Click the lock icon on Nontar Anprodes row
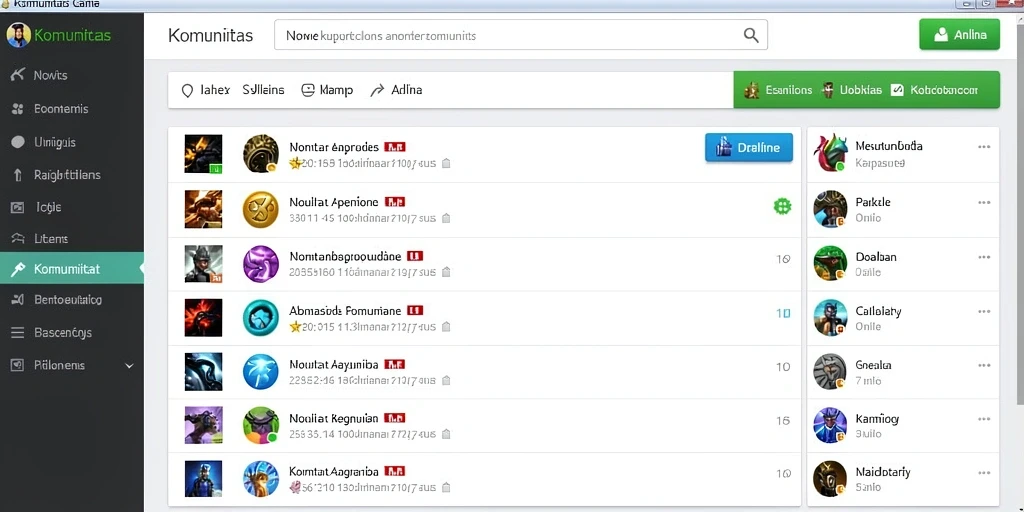This screenshot has height=512, width=1024. click(x=446, y=164)
